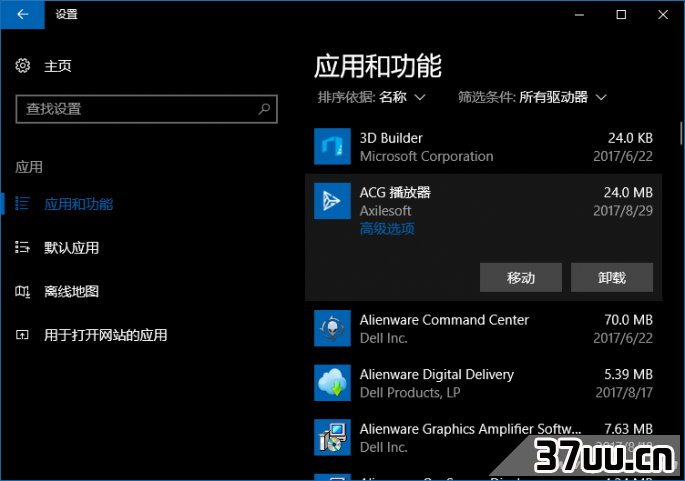
Task: Open 用于打开网站的应用 section
Action: (x=105, y=335)
